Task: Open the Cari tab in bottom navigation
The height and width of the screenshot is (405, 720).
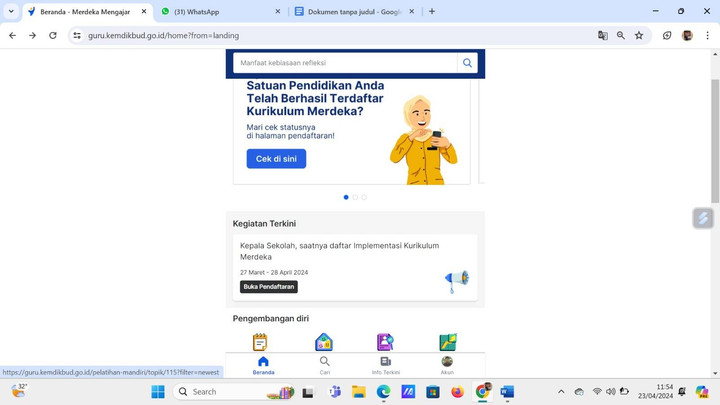Action: pyautogui.click(x=325, y=365)
